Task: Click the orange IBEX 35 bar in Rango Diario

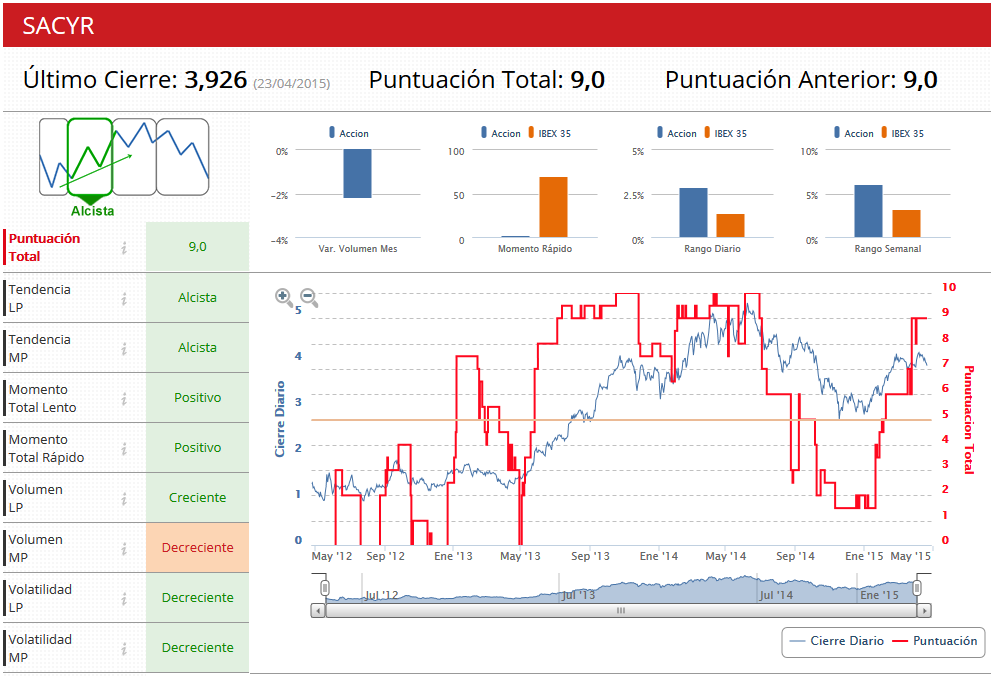Action: [x=730, y=226]
